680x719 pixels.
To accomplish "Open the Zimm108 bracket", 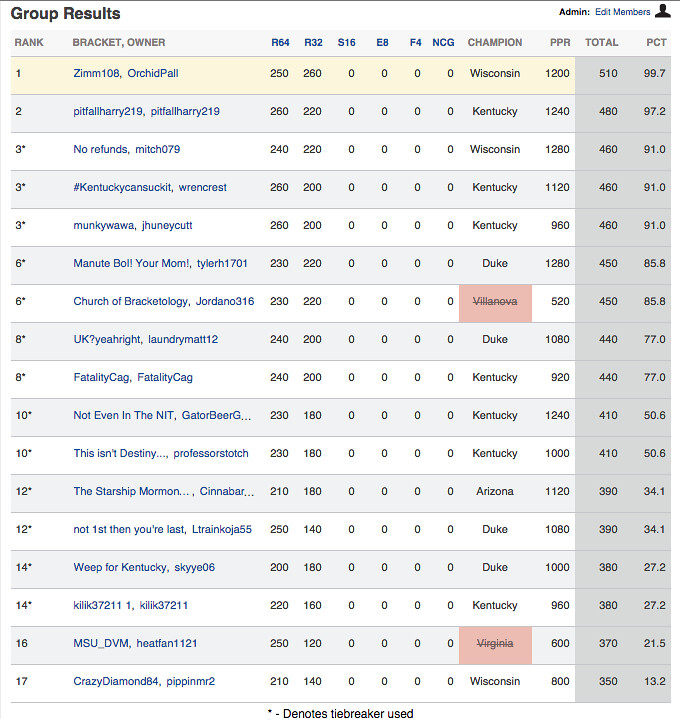I will [96, 73].
